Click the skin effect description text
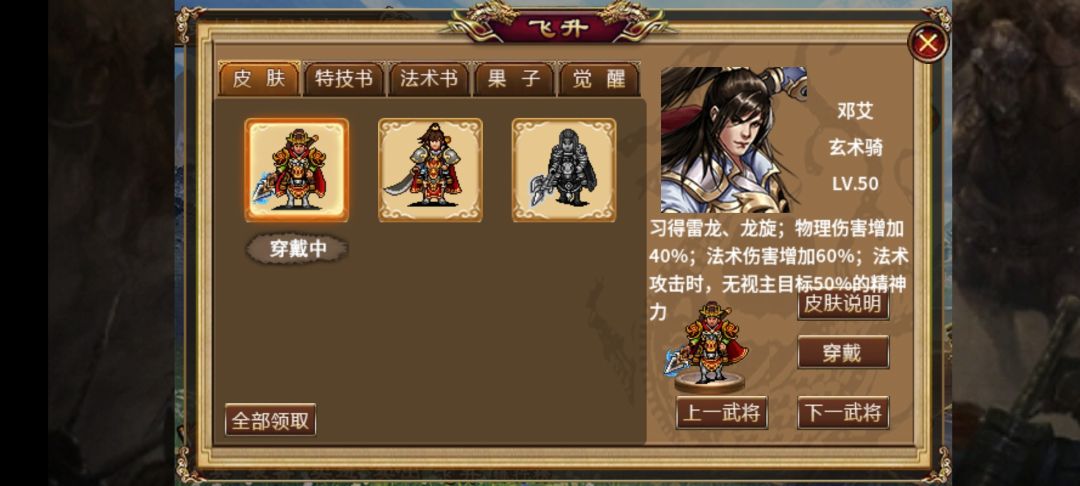The height and width of the screenshot is (486, 1080). [778, 270]
